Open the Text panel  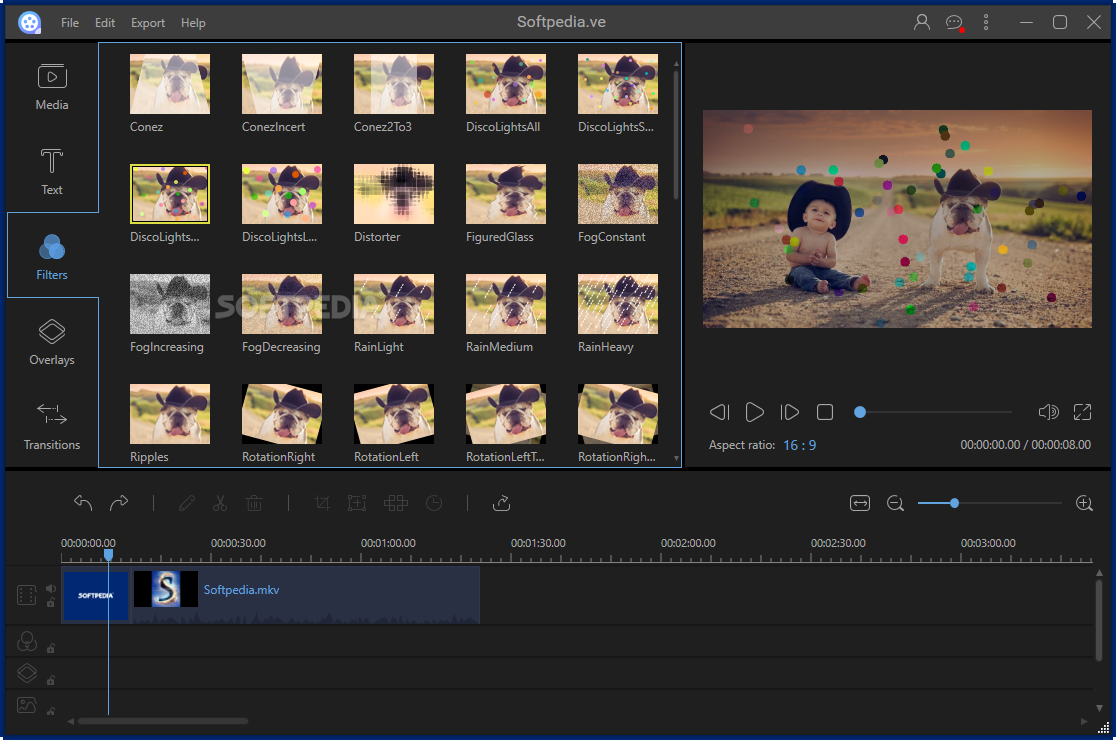tap(52, 171)
